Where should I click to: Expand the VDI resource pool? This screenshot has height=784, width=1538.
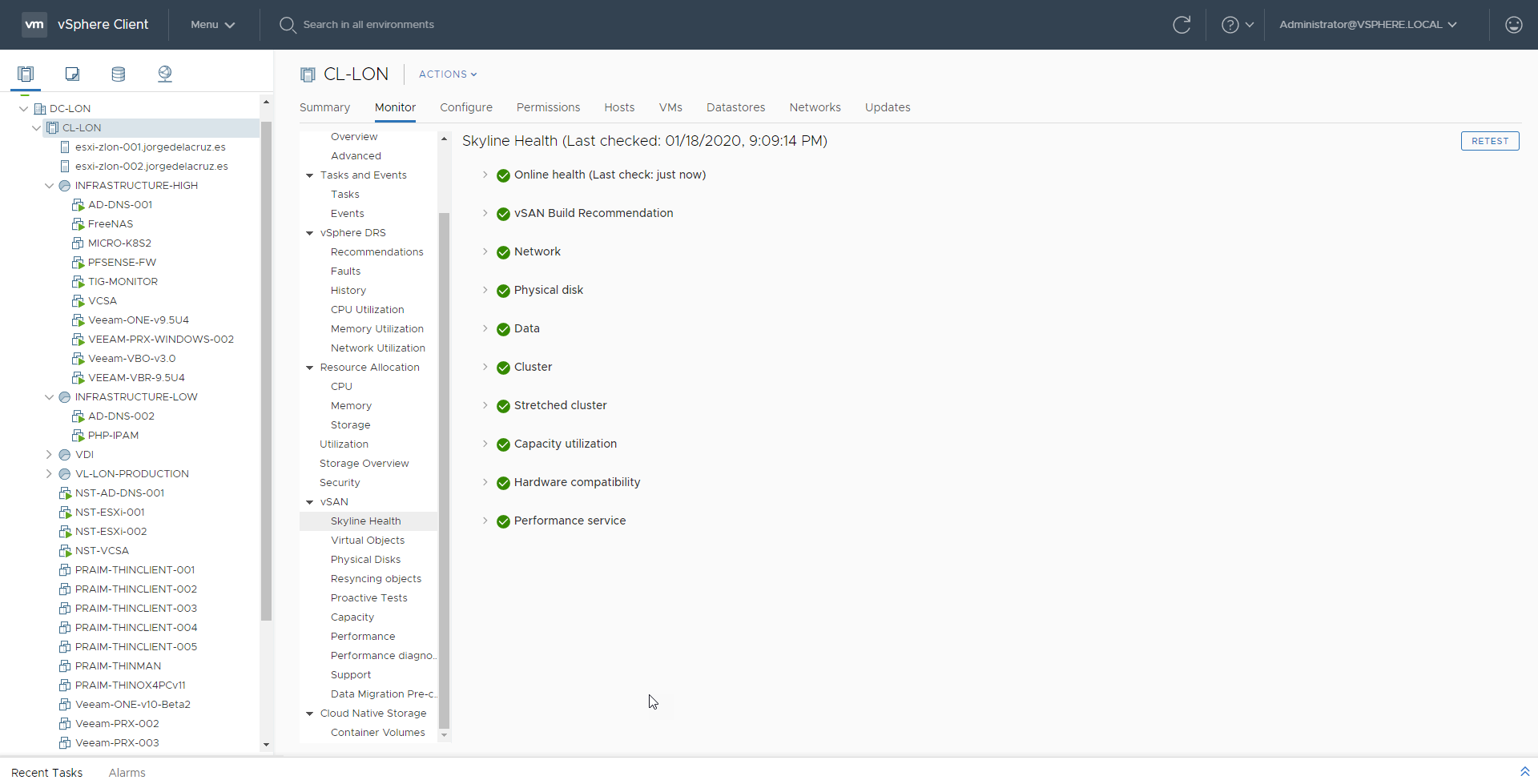49,455
